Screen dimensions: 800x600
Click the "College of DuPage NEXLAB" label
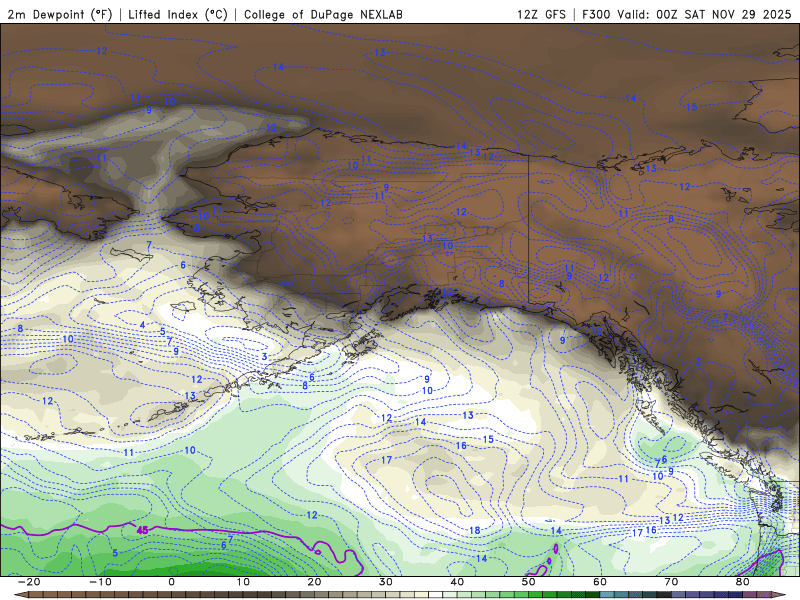pos(323,14)
